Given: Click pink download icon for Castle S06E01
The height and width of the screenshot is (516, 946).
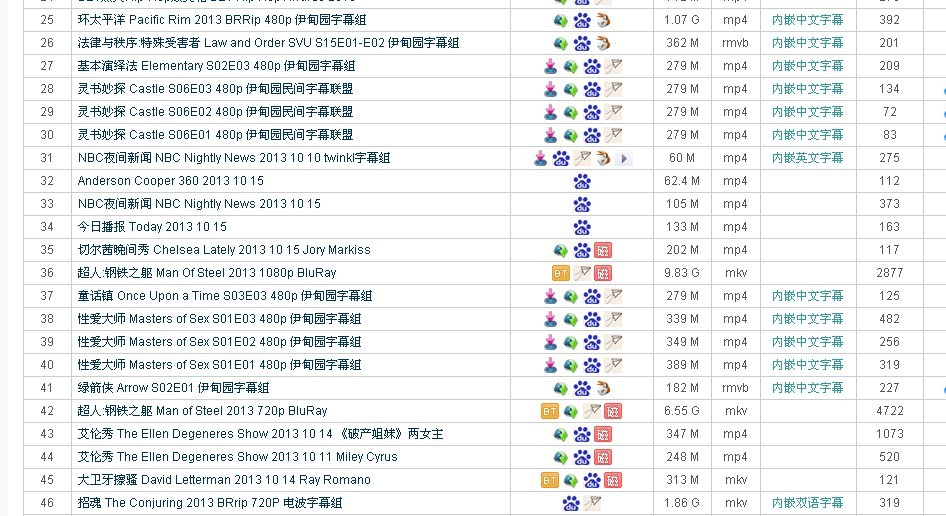Looking at the screenshot, I should (x=550, y=135).
